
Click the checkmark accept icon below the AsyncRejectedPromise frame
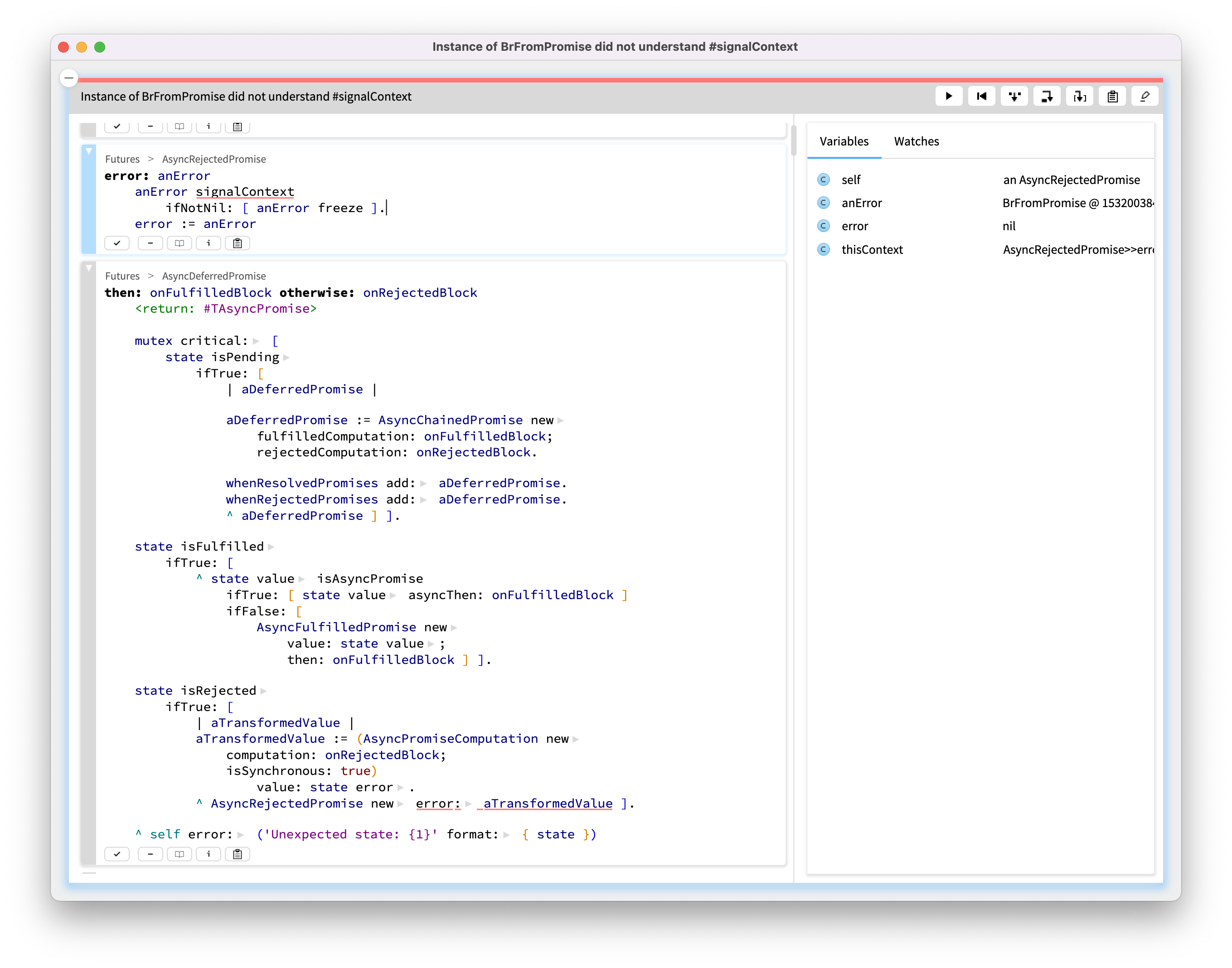click(x=117, y=242)
